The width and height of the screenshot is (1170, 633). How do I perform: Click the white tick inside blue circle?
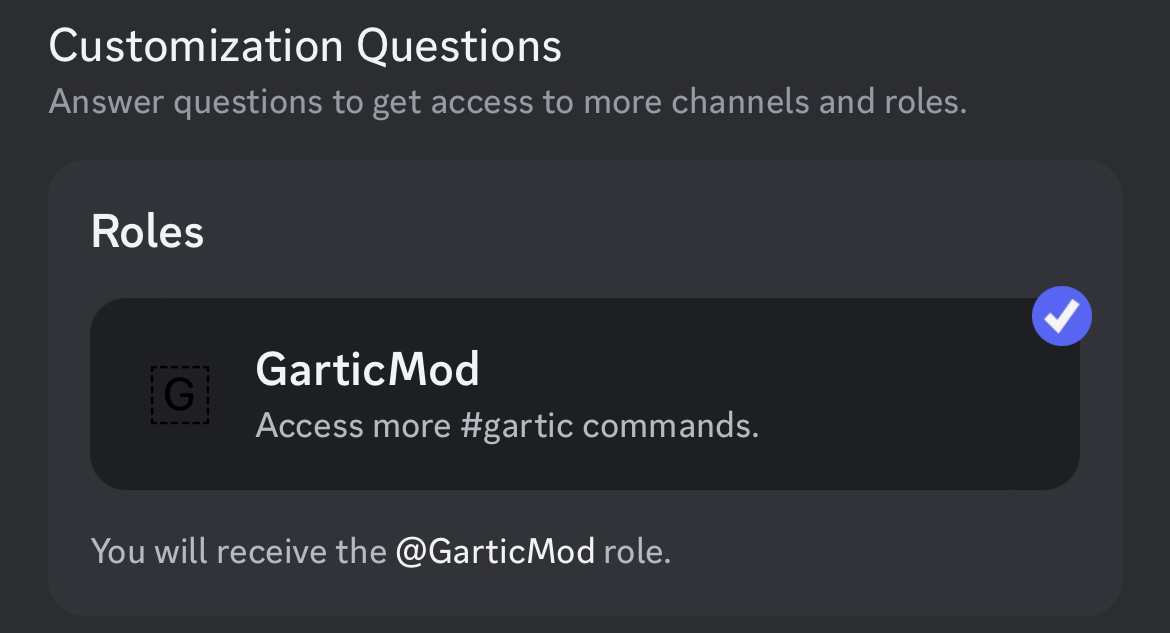(1061, 316)
